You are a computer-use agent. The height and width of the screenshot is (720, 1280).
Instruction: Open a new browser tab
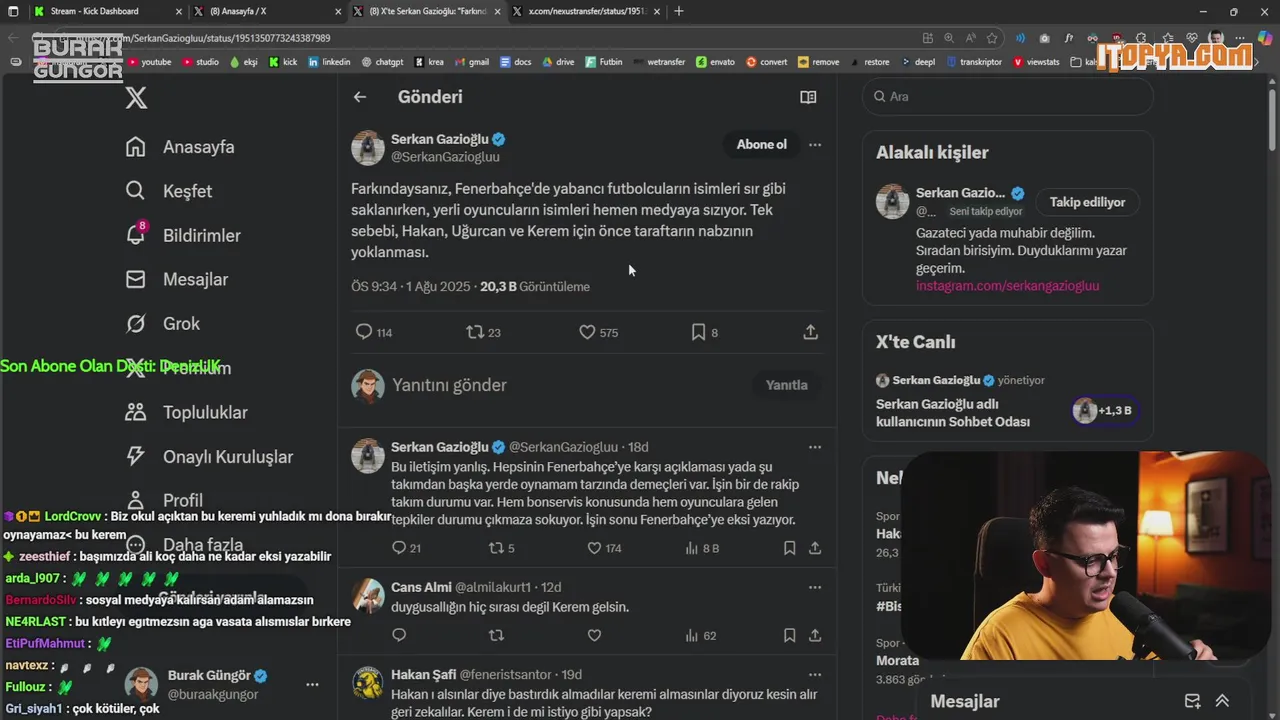click(679, 11)
